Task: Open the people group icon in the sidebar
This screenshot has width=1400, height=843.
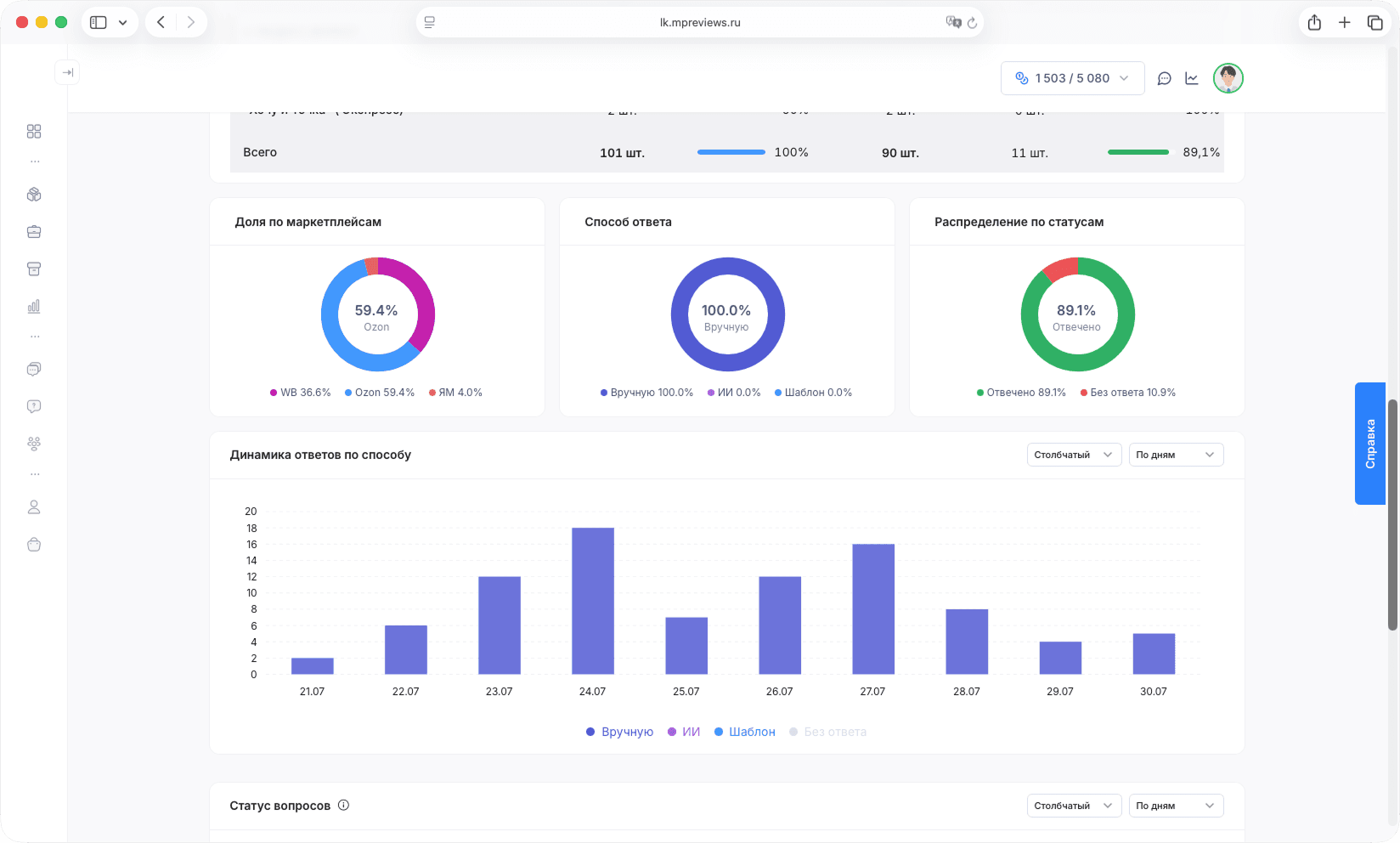Action: [34, 444]
